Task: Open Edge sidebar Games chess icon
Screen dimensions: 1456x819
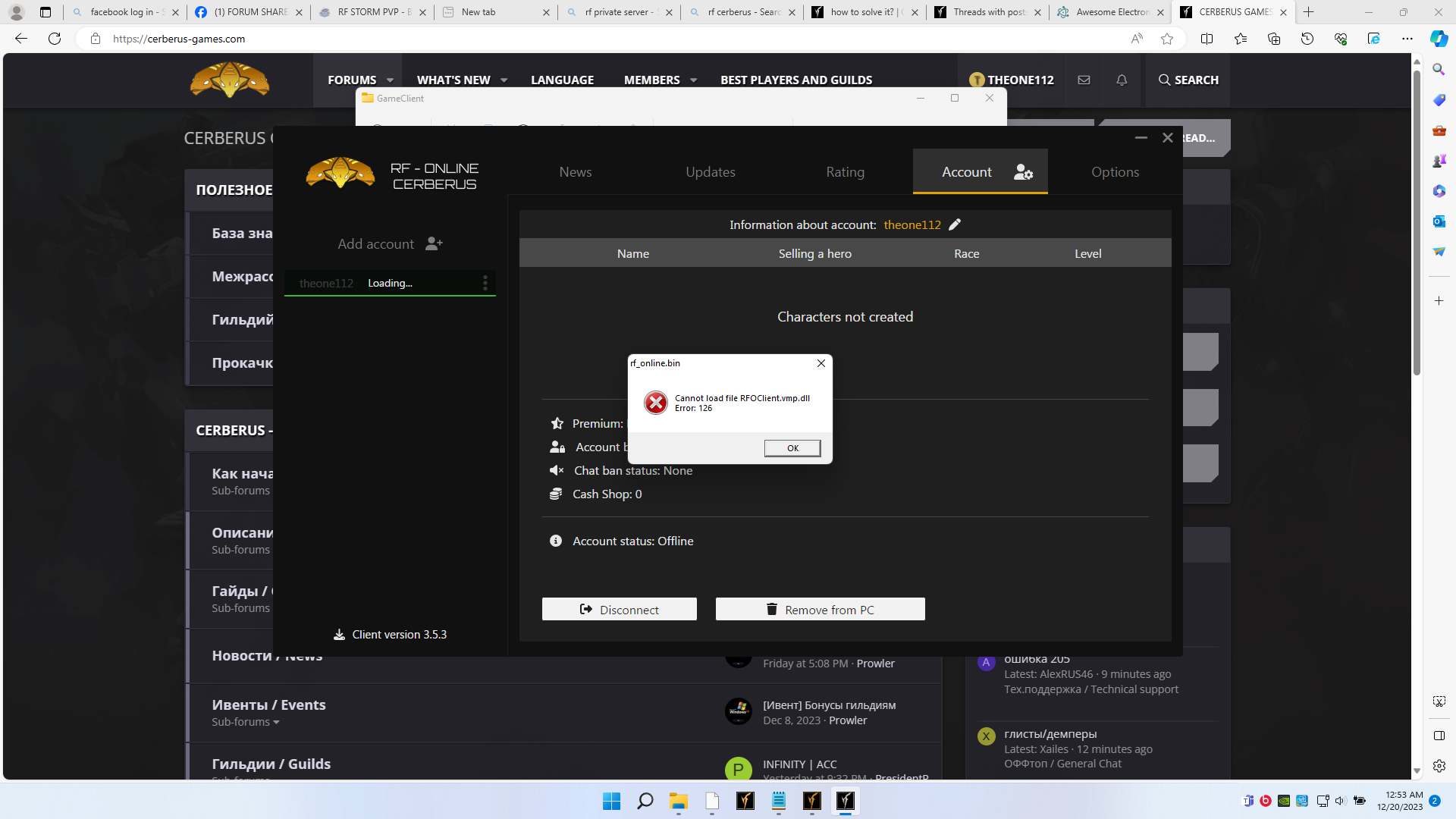Action: [1439, 161]
